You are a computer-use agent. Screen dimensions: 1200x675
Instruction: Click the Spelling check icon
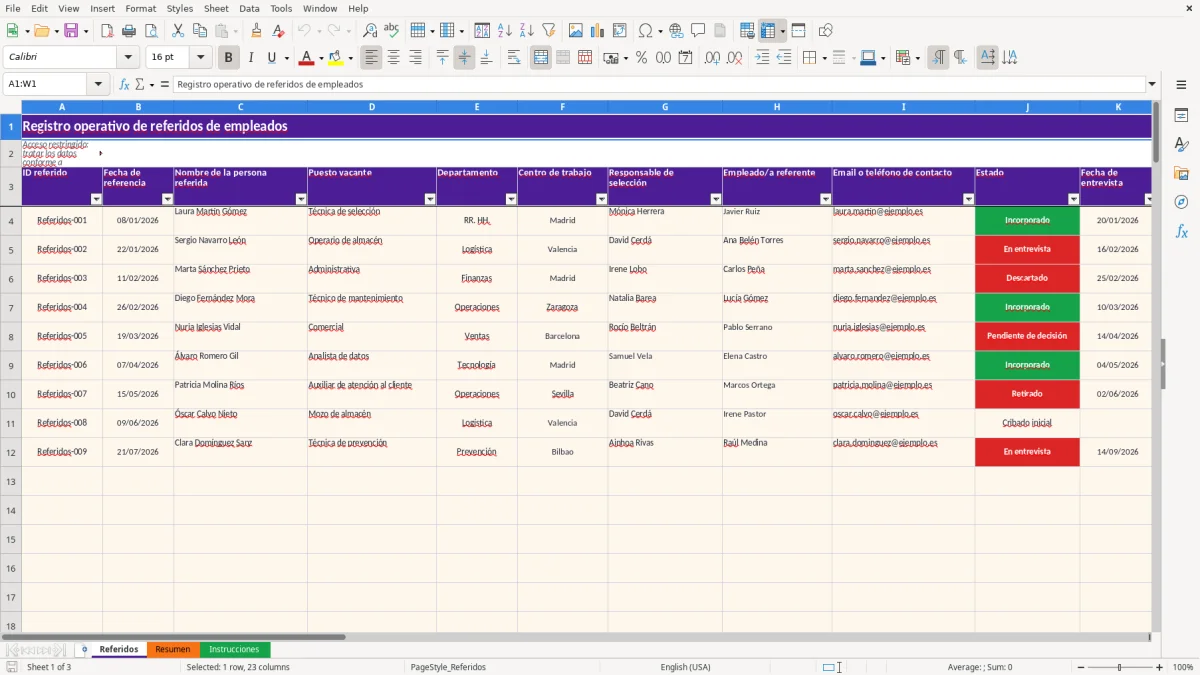(x=391, y=31)
